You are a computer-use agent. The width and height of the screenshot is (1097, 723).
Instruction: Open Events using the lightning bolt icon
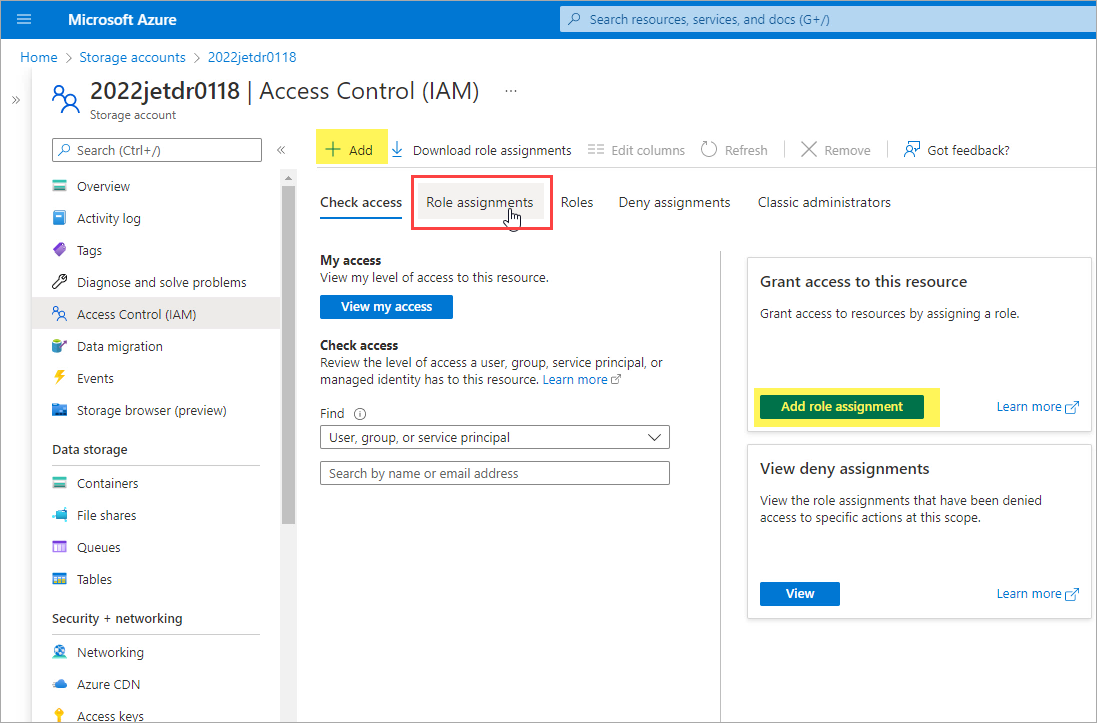60,378
